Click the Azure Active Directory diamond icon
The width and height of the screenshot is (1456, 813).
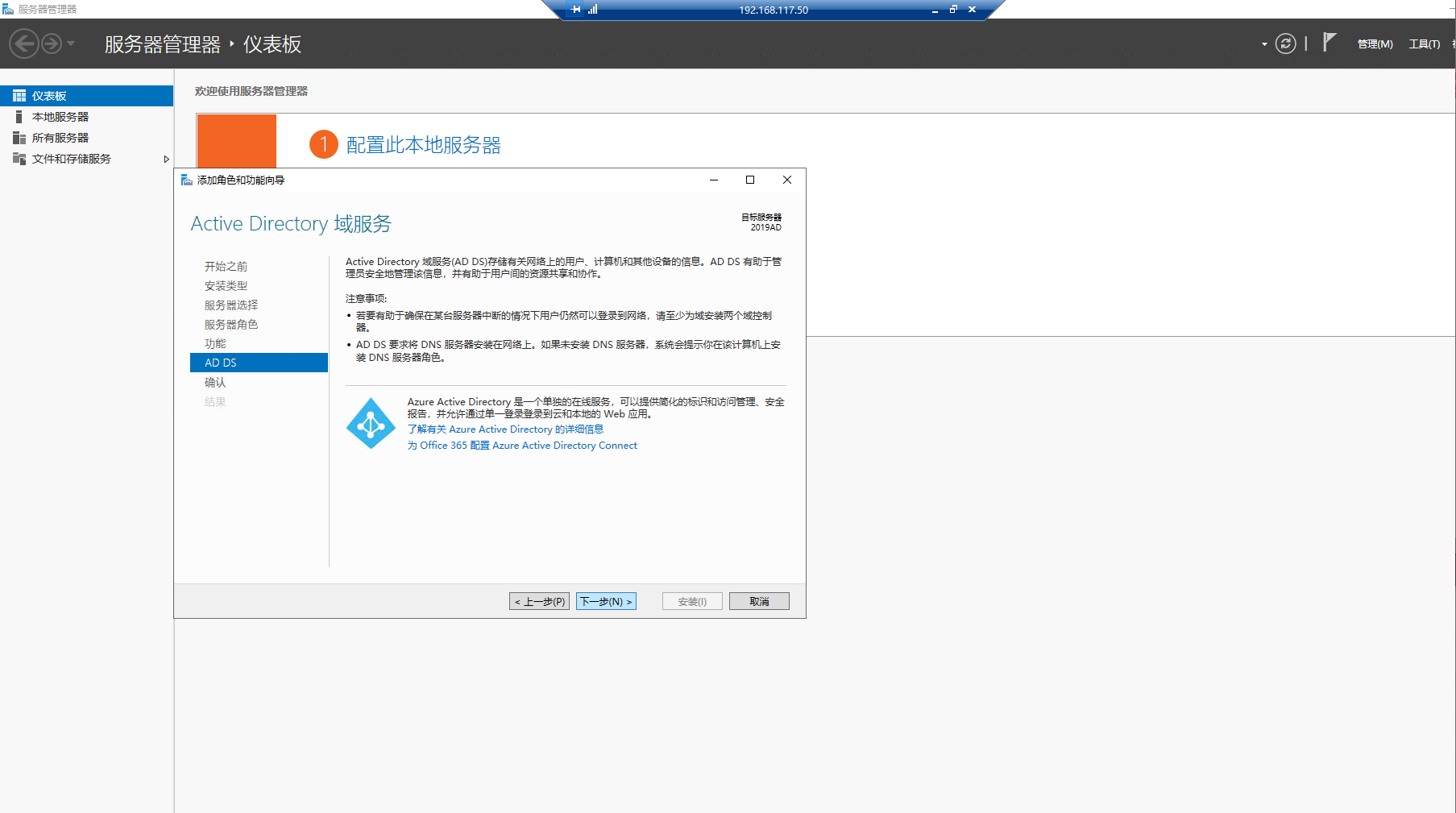pyautogui.click(x=371, y=423)
